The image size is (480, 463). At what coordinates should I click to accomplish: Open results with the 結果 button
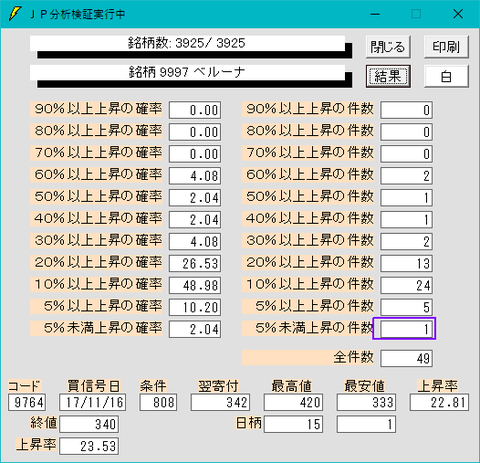[x=388, y=76]
